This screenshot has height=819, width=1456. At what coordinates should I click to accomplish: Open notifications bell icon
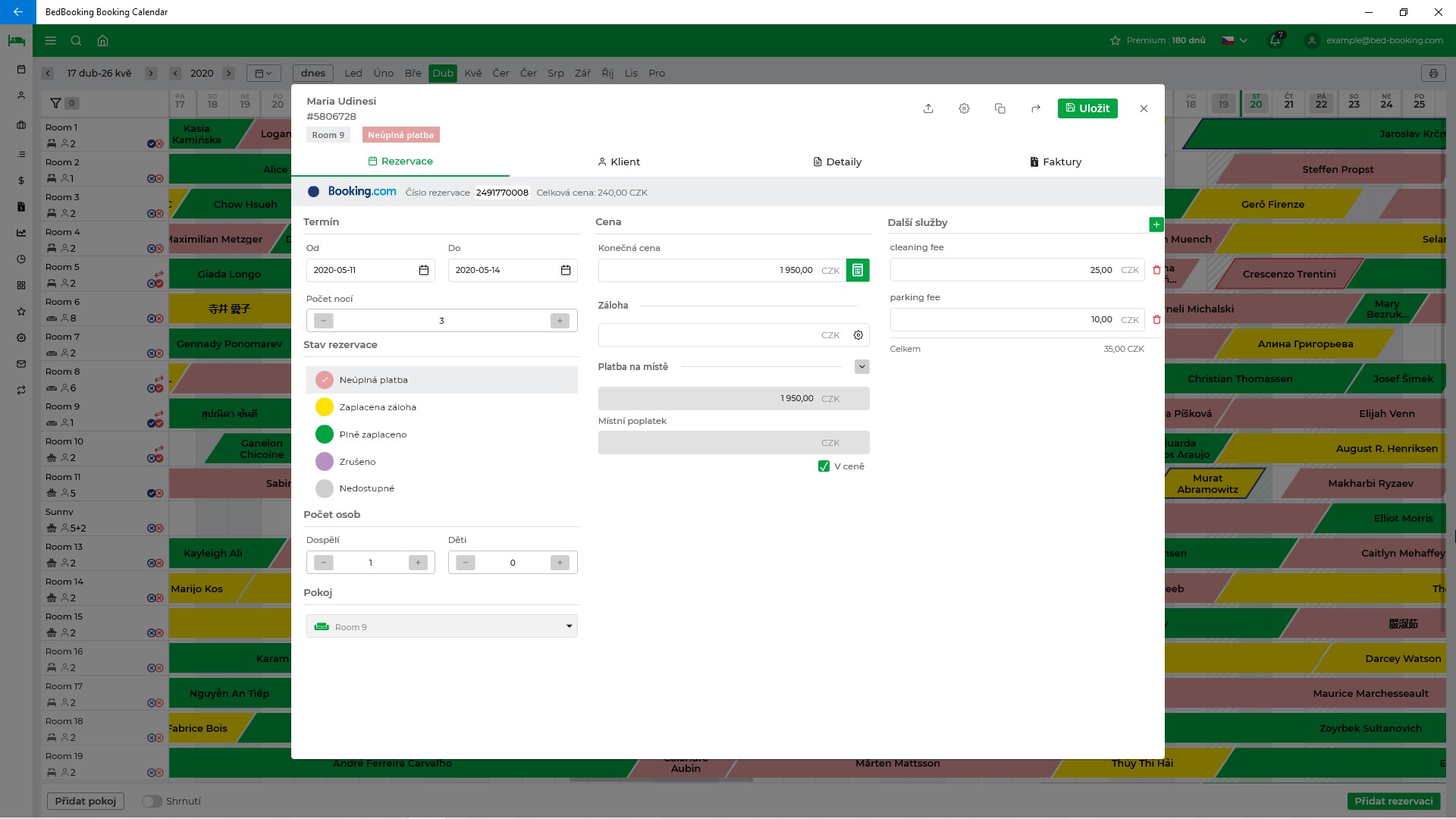1276,40
